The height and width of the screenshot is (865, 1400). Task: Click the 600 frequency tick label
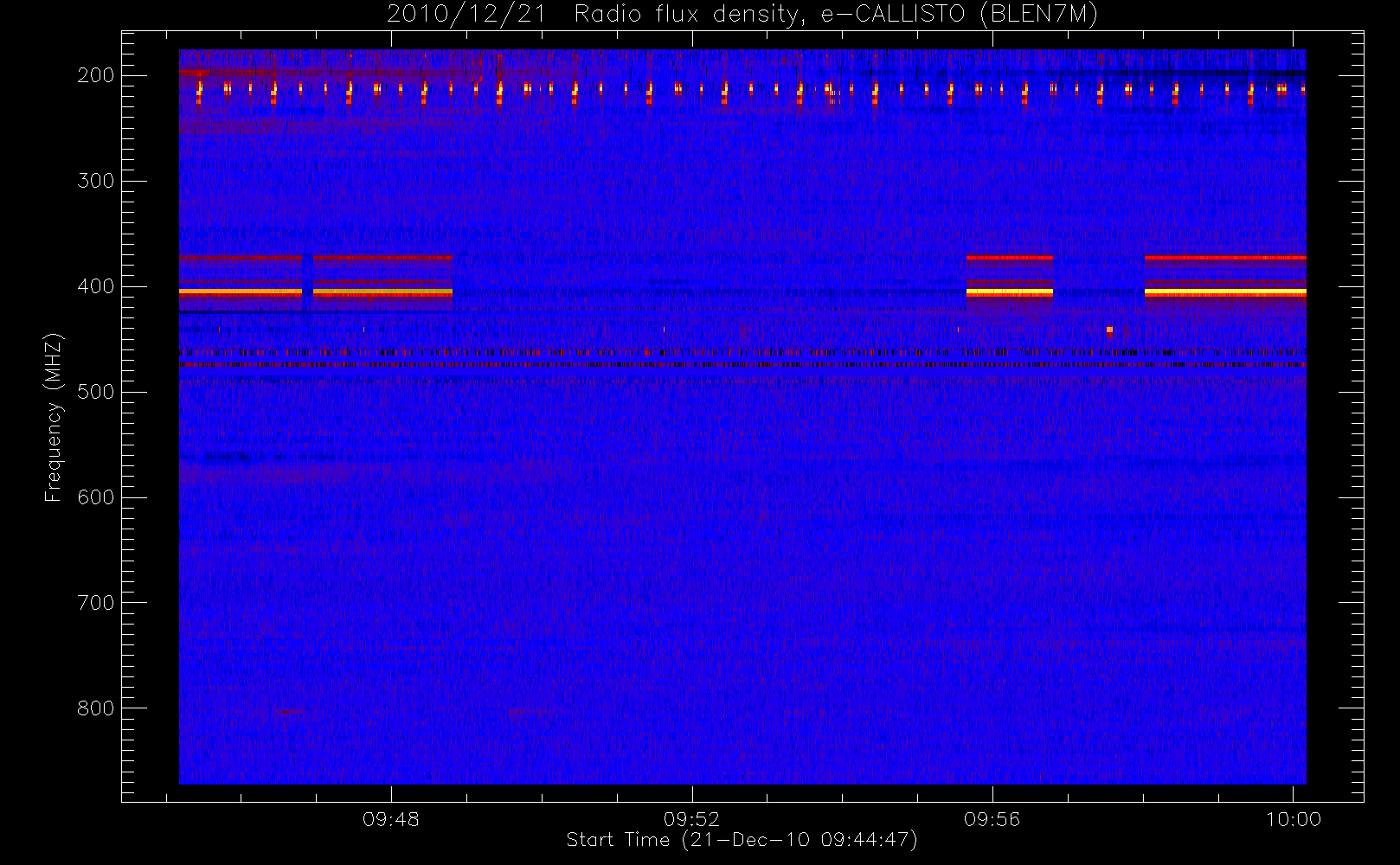(95, 497)
